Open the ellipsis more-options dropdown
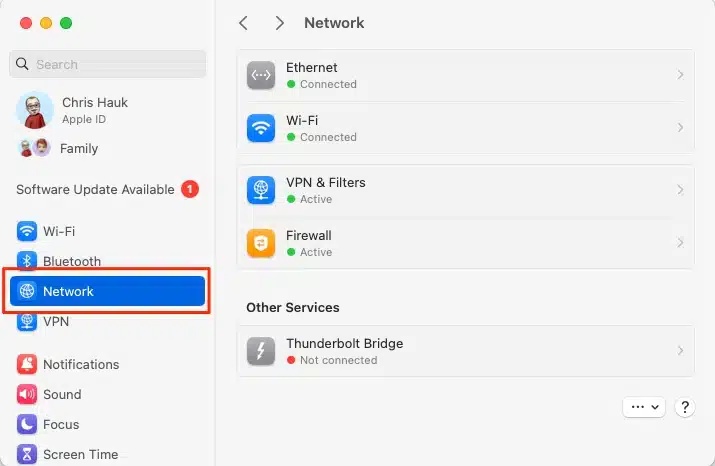715x466 pixels. (643, 407)
